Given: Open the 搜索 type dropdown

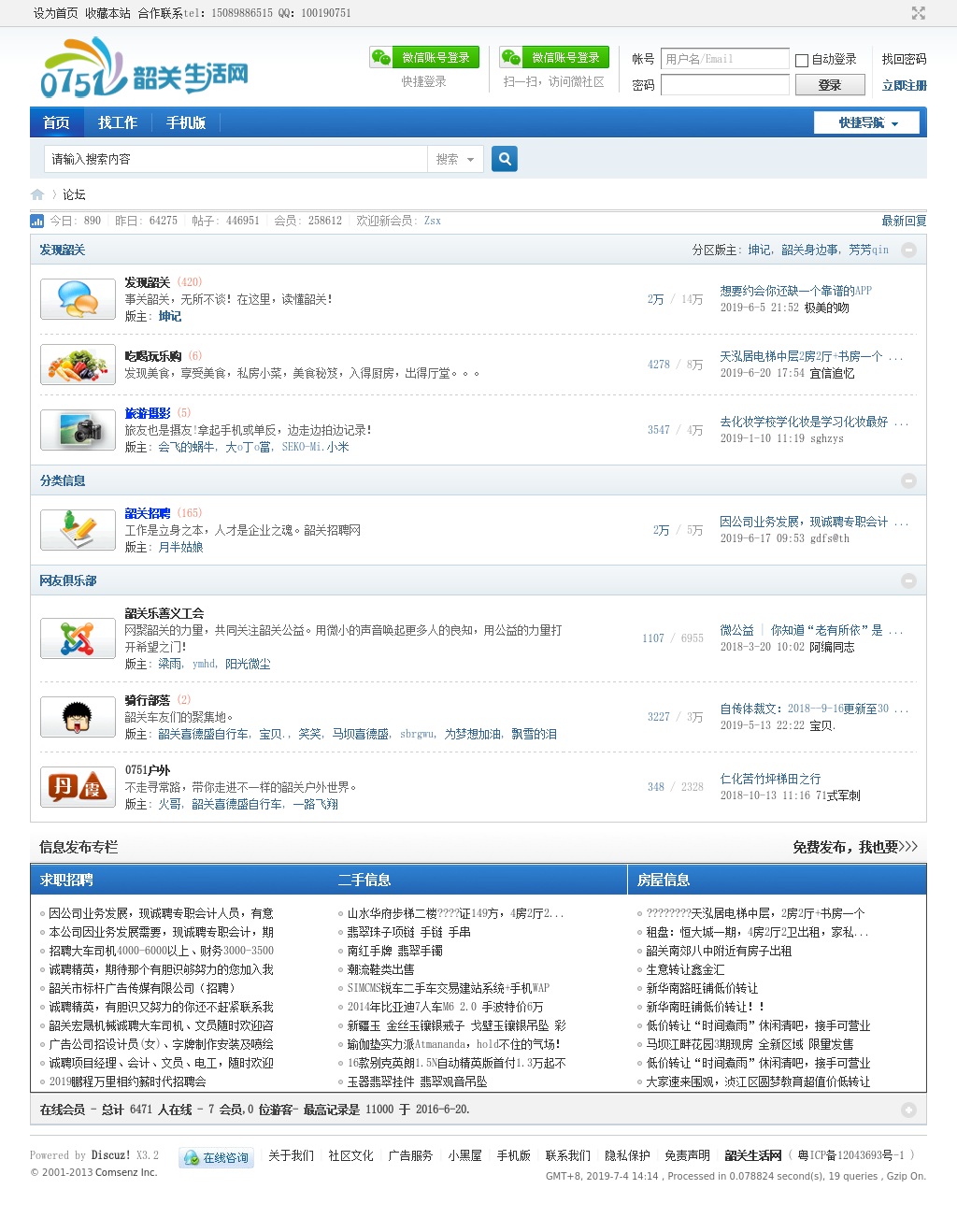Looking at the screenshot, I should (455, 159).
